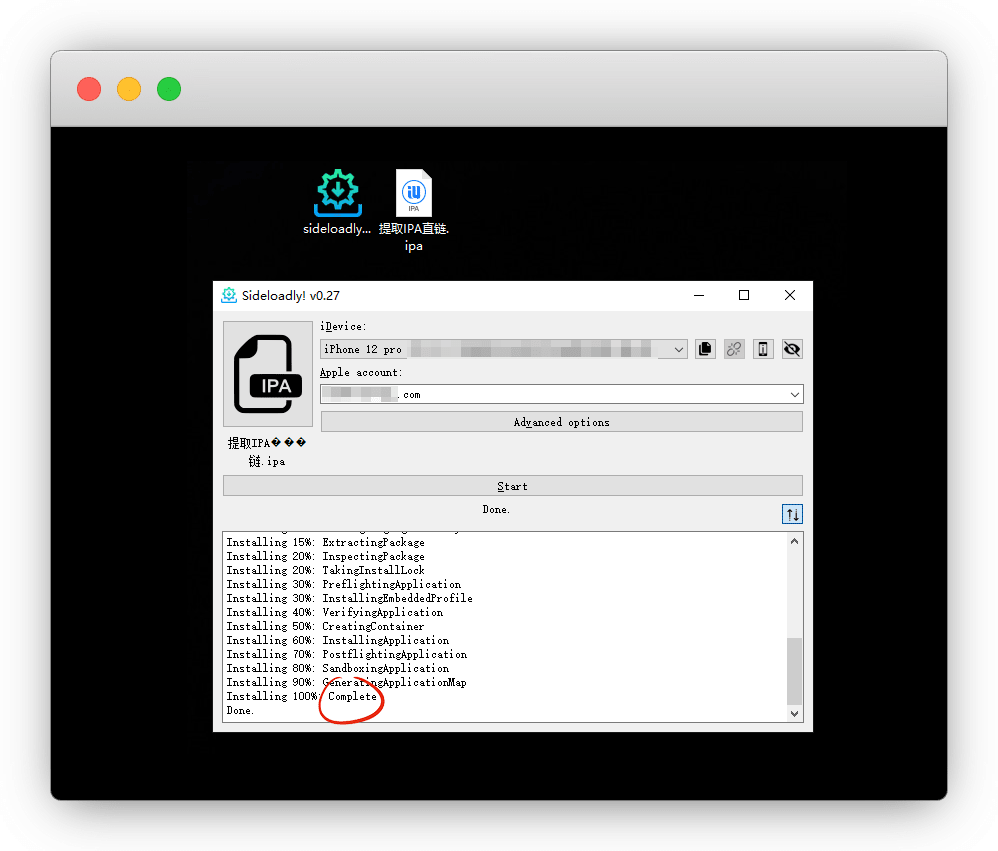Copy the device UDID with copy icon

tap(705, 349)
